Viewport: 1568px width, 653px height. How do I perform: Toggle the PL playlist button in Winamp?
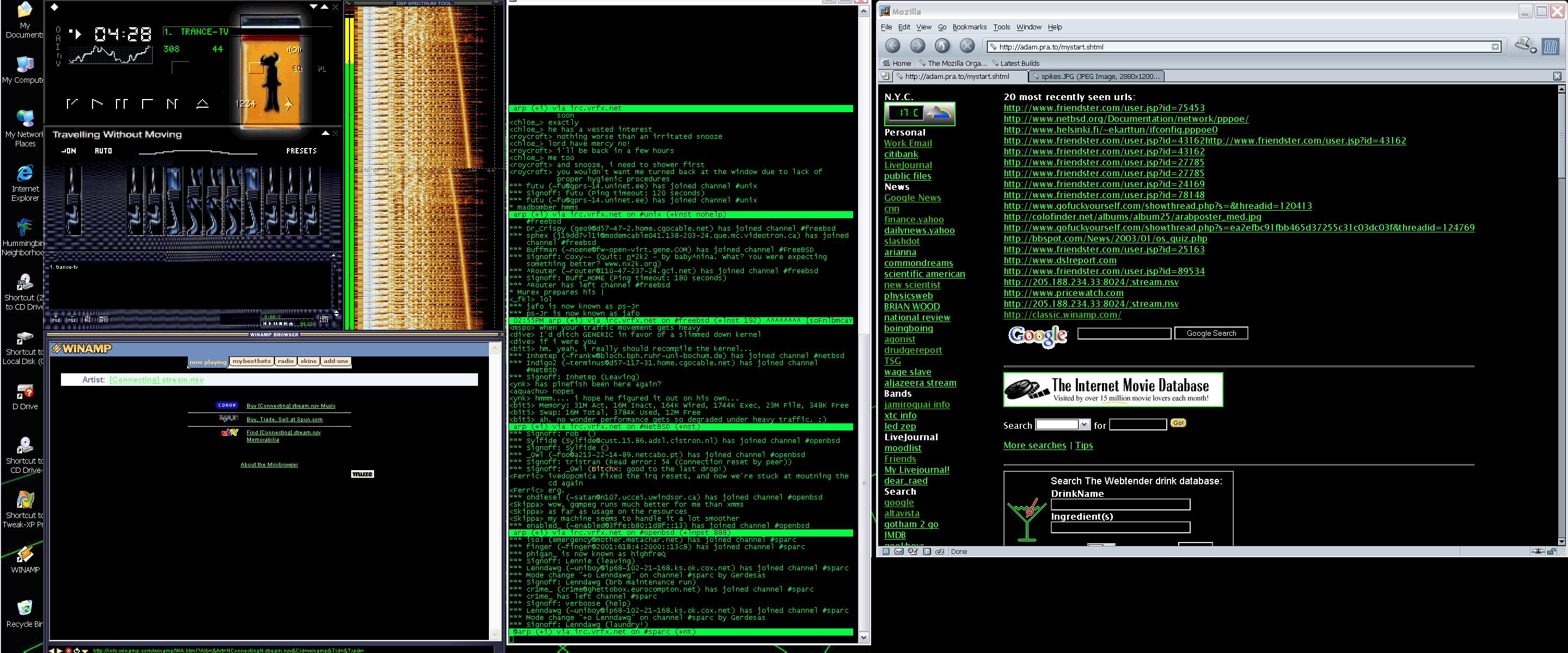(322, 69)
